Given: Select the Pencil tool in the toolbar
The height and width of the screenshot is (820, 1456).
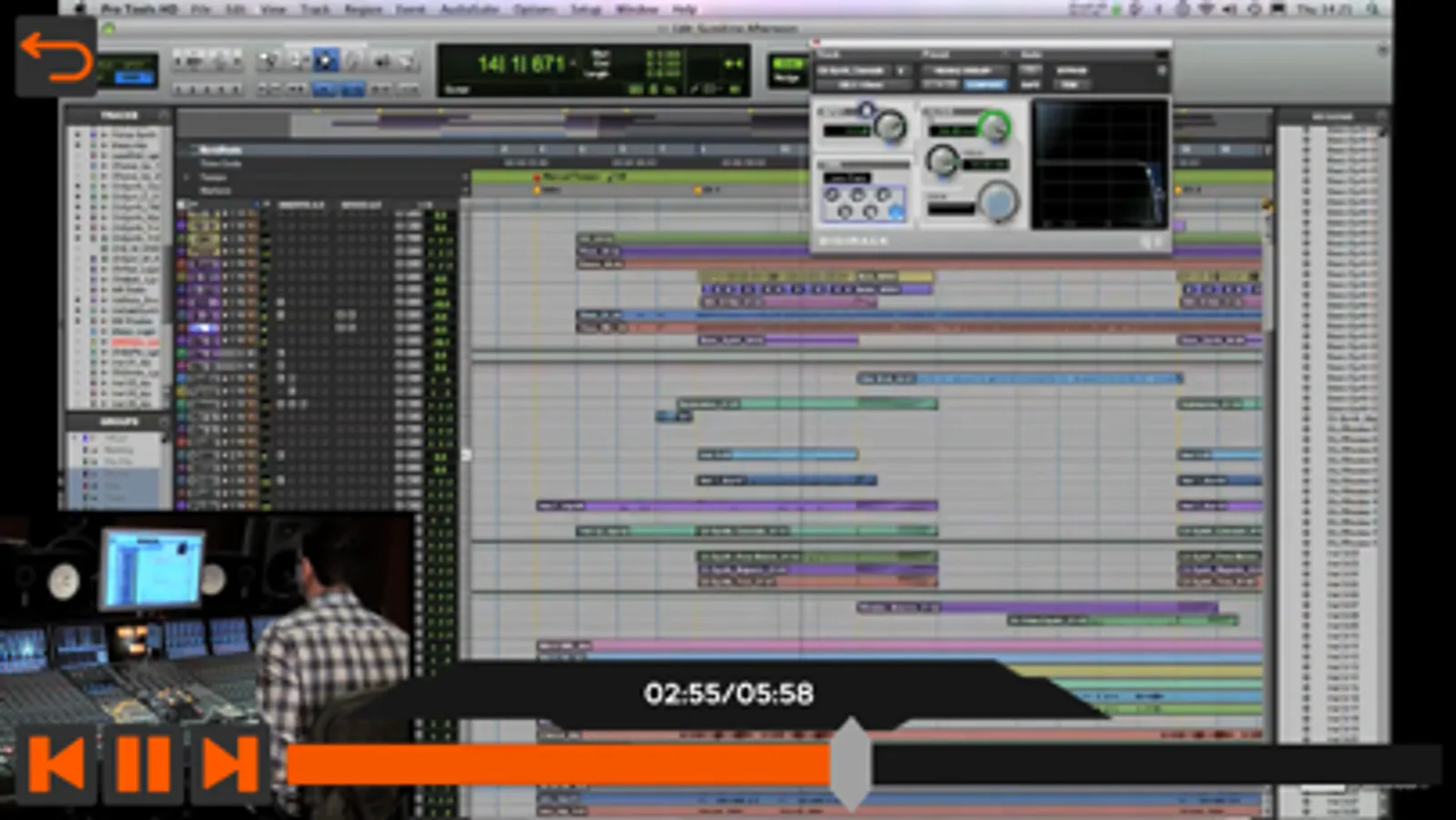Looking at the screenshot, I should [408, 61].
